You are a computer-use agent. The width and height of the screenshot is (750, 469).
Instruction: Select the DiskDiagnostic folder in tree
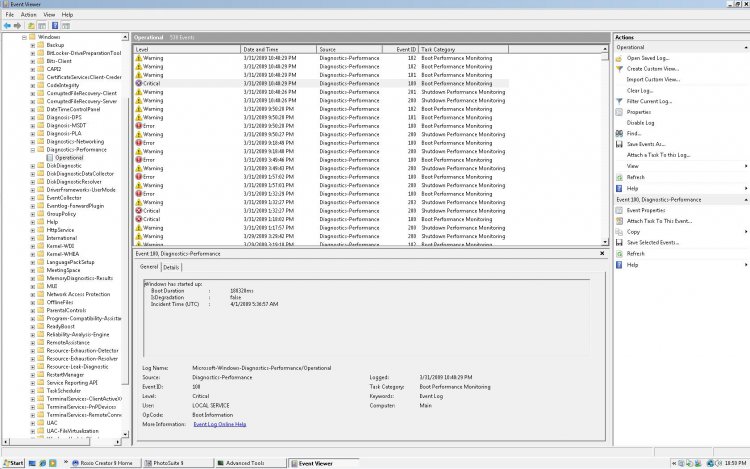[x=64, y=166]
